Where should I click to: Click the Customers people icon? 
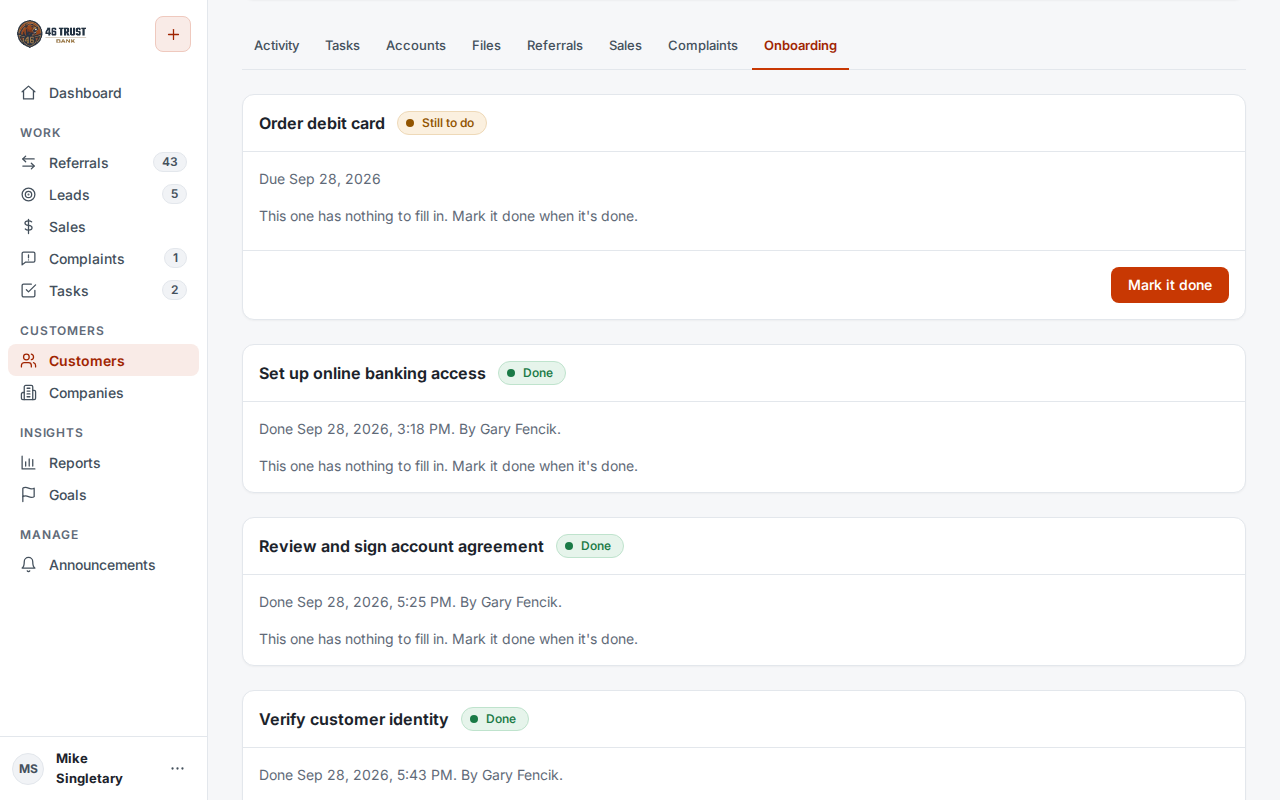tap(29, 361)
